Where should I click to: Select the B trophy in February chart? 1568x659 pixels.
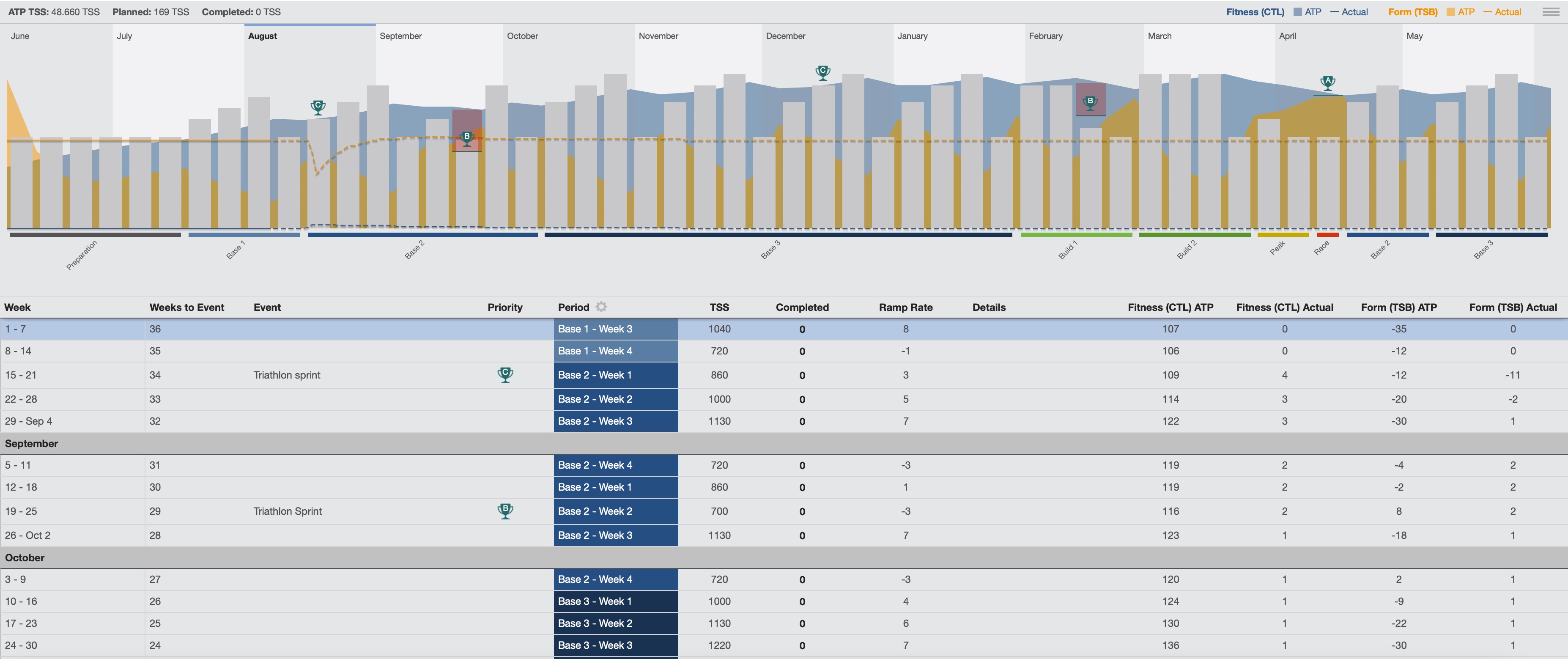[x=1090, y=103]
